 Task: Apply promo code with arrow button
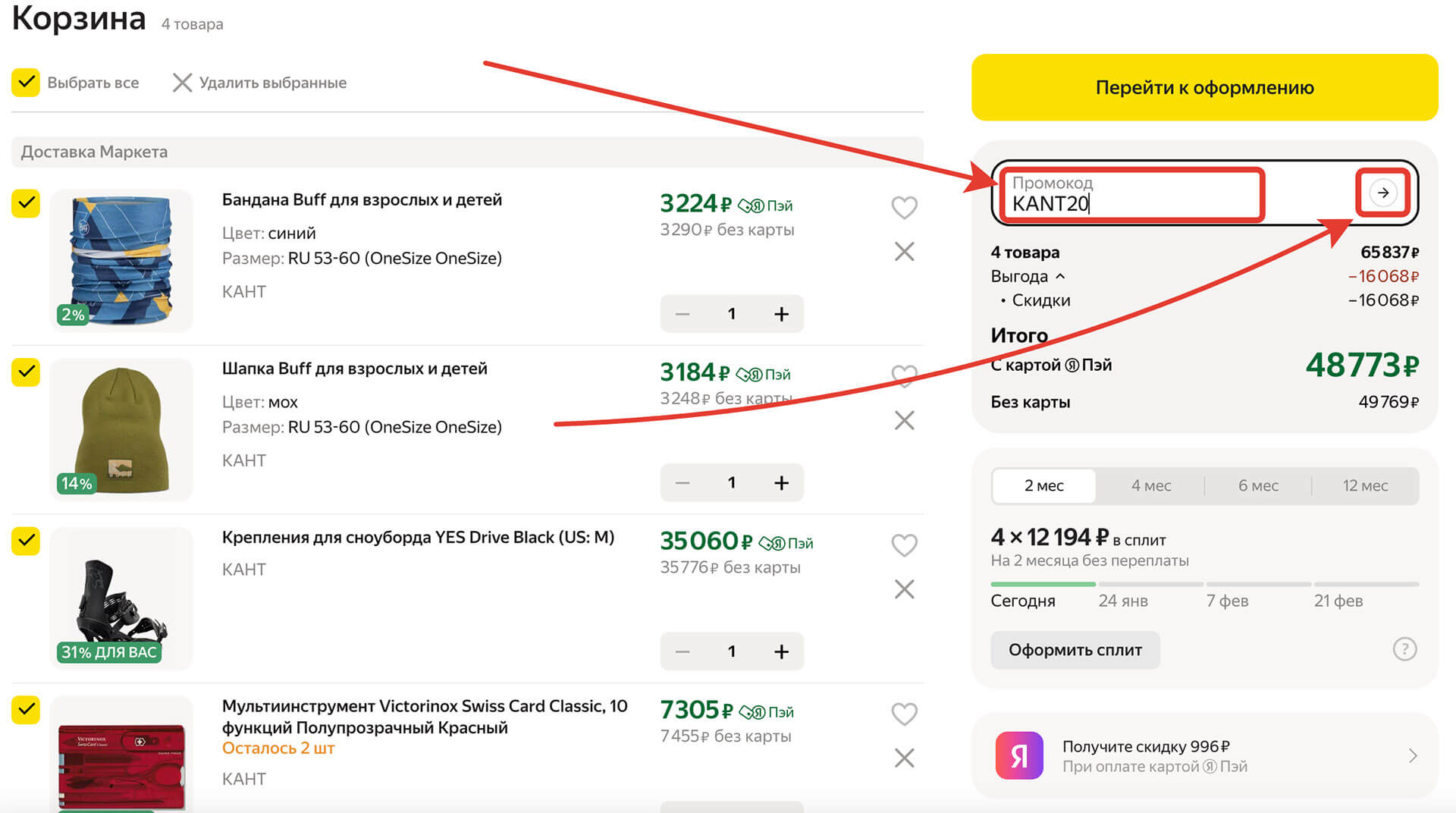[x=1383, y=193]
